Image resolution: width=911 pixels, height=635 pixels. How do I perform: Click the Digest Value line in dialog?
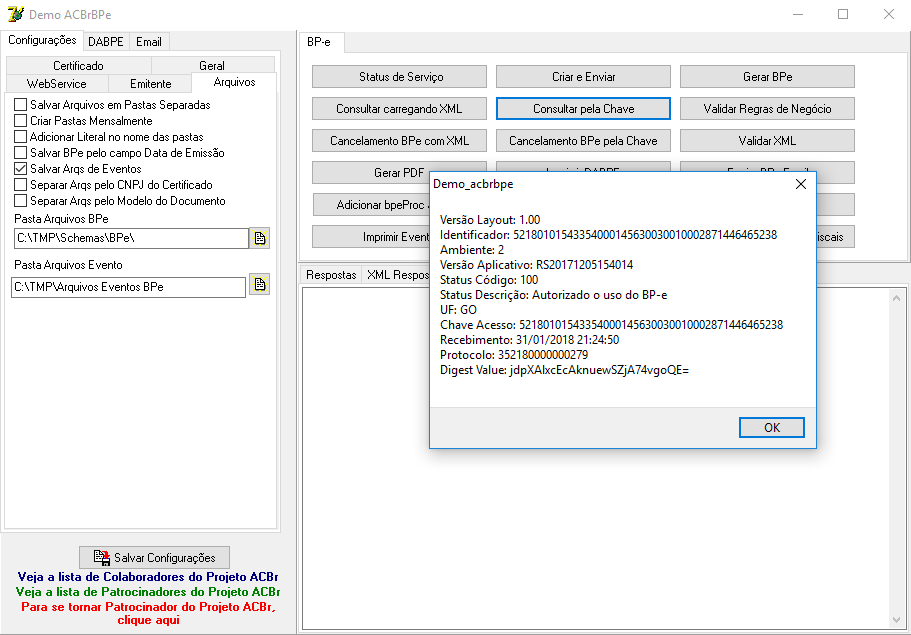pyautogui.click(x=564, y=370)
